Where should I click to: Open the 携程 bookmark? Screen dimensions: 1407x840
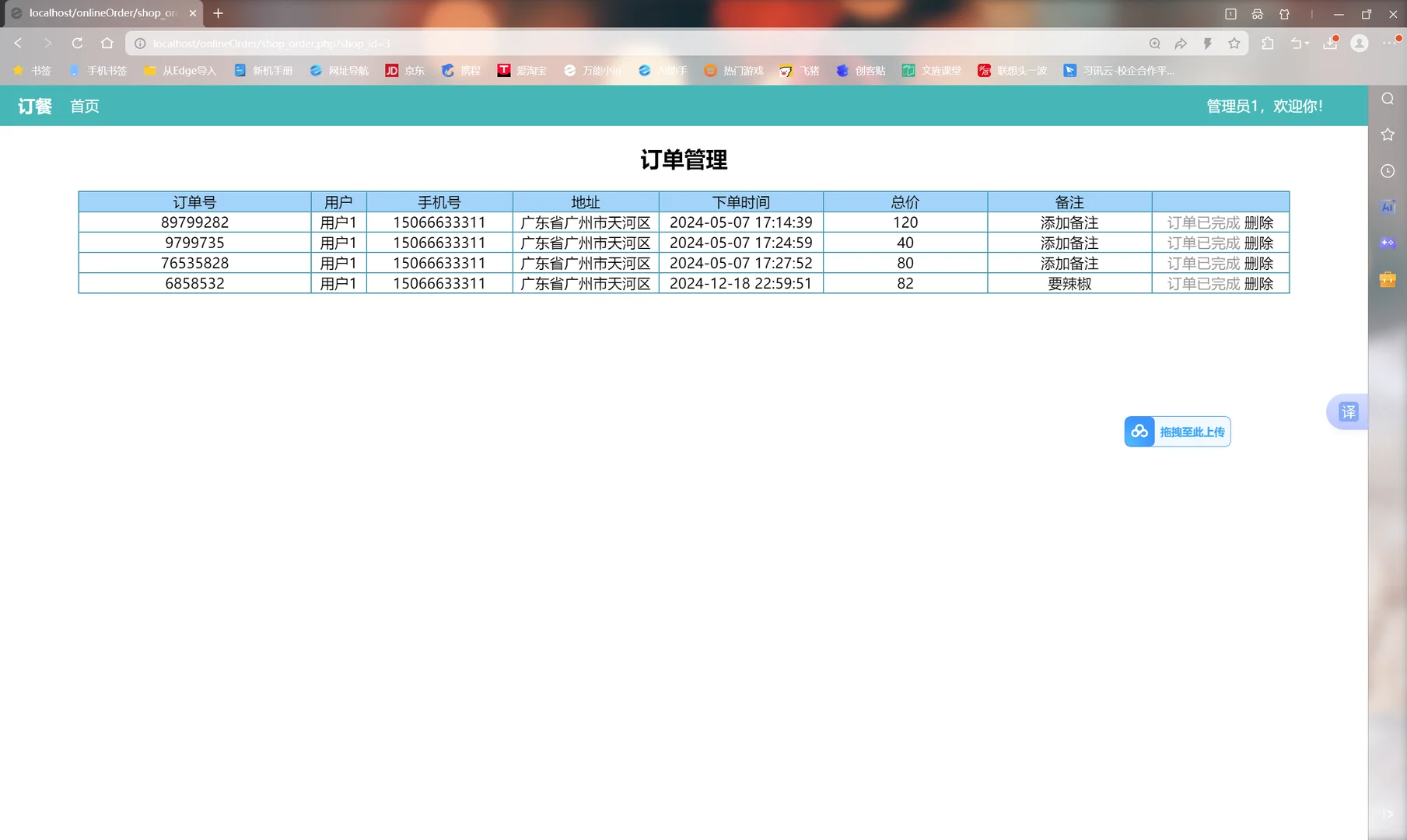coord(460,70)
